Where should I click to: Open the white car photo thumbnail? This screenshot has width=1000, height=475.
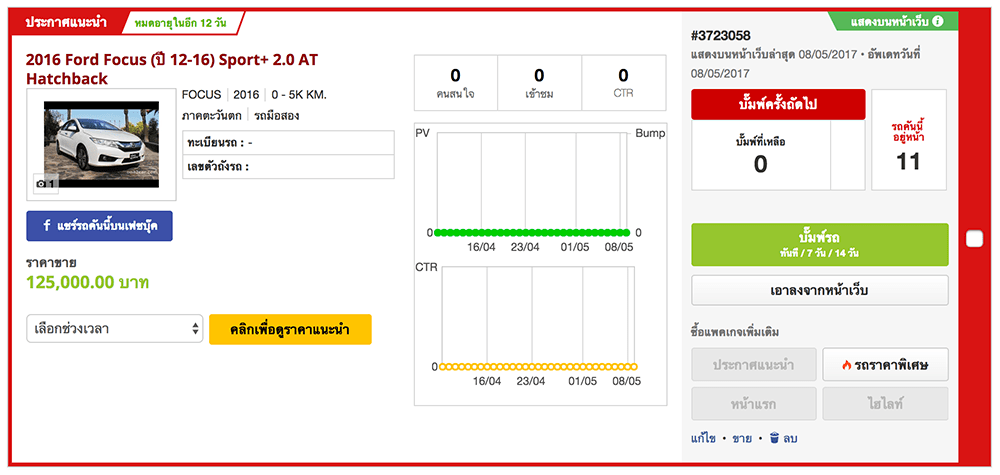101,144
